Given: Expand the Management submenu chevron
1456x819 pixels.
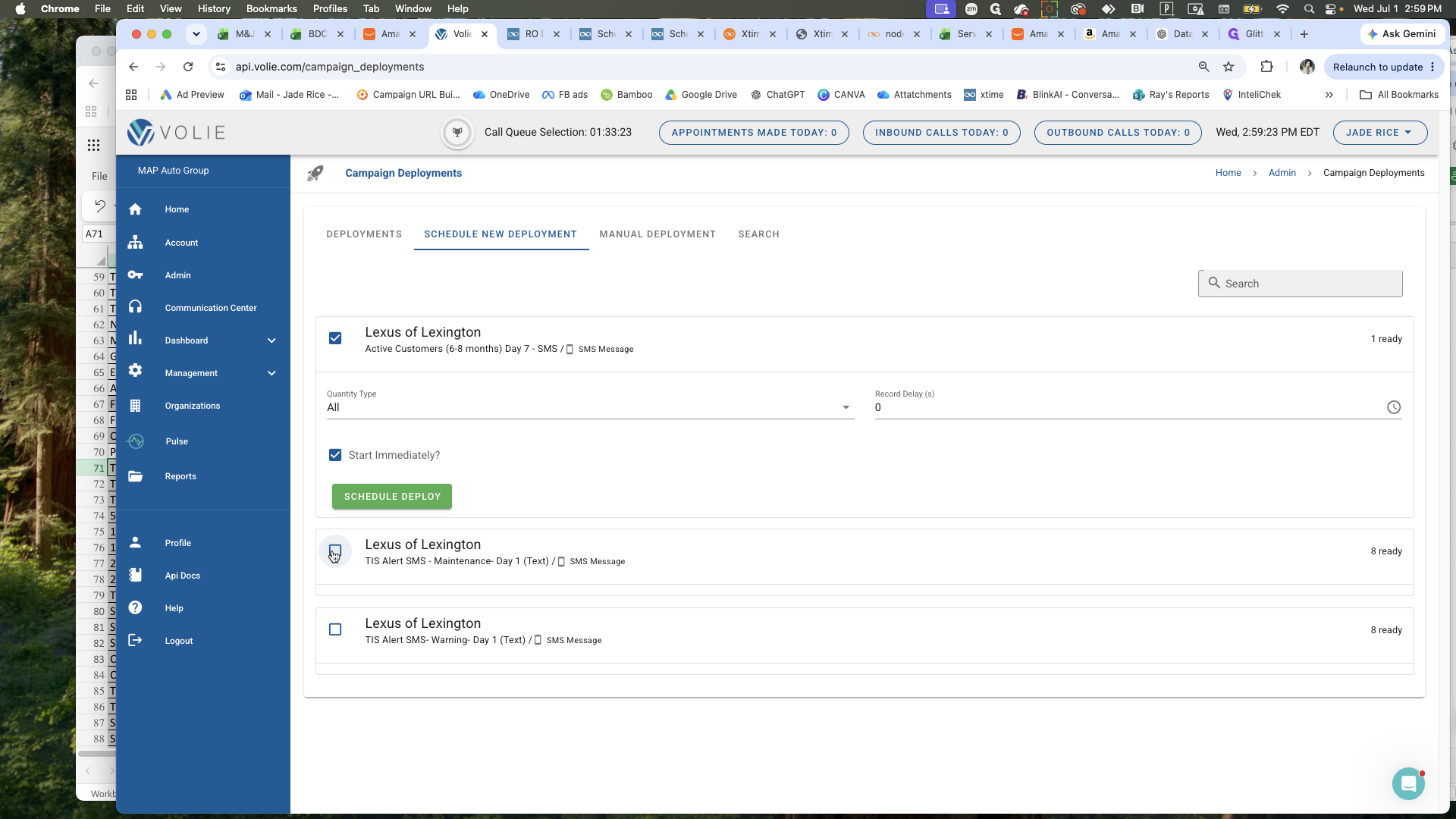Looking at the screenshot, I should (x=271, y=373).
